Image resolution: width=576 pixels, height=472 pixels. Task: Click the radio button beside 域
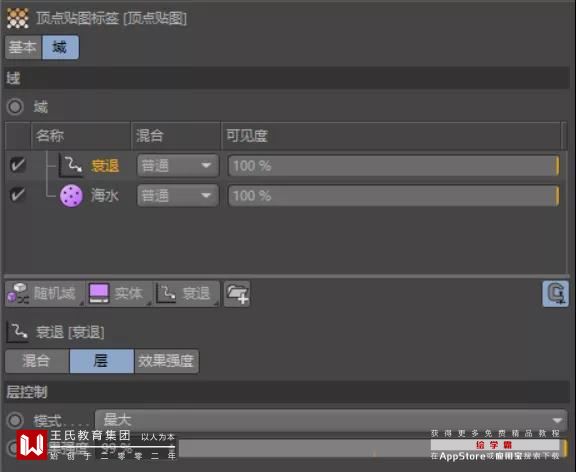(x=15, y=107)
